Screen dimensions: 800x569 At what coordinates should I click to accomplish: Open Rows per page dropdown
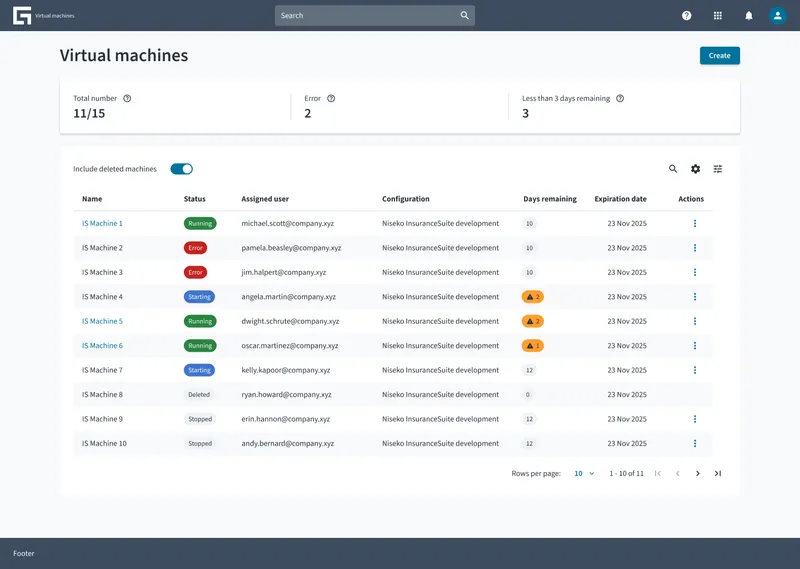pyautogui.click(x=584, y=474)
